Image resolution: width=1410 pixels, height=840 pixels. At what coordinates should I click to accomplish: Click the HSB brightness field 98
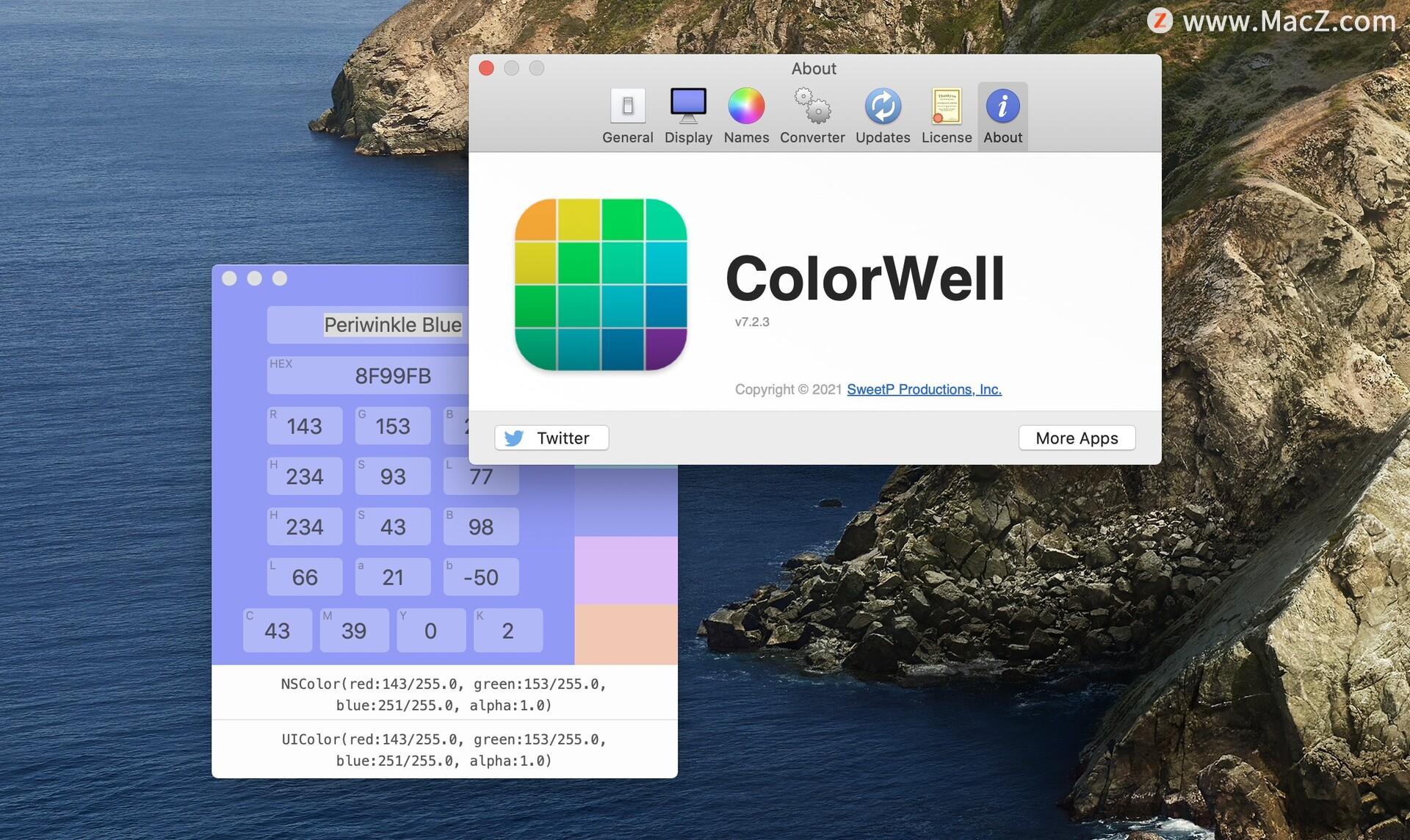(x=481, y=526)
